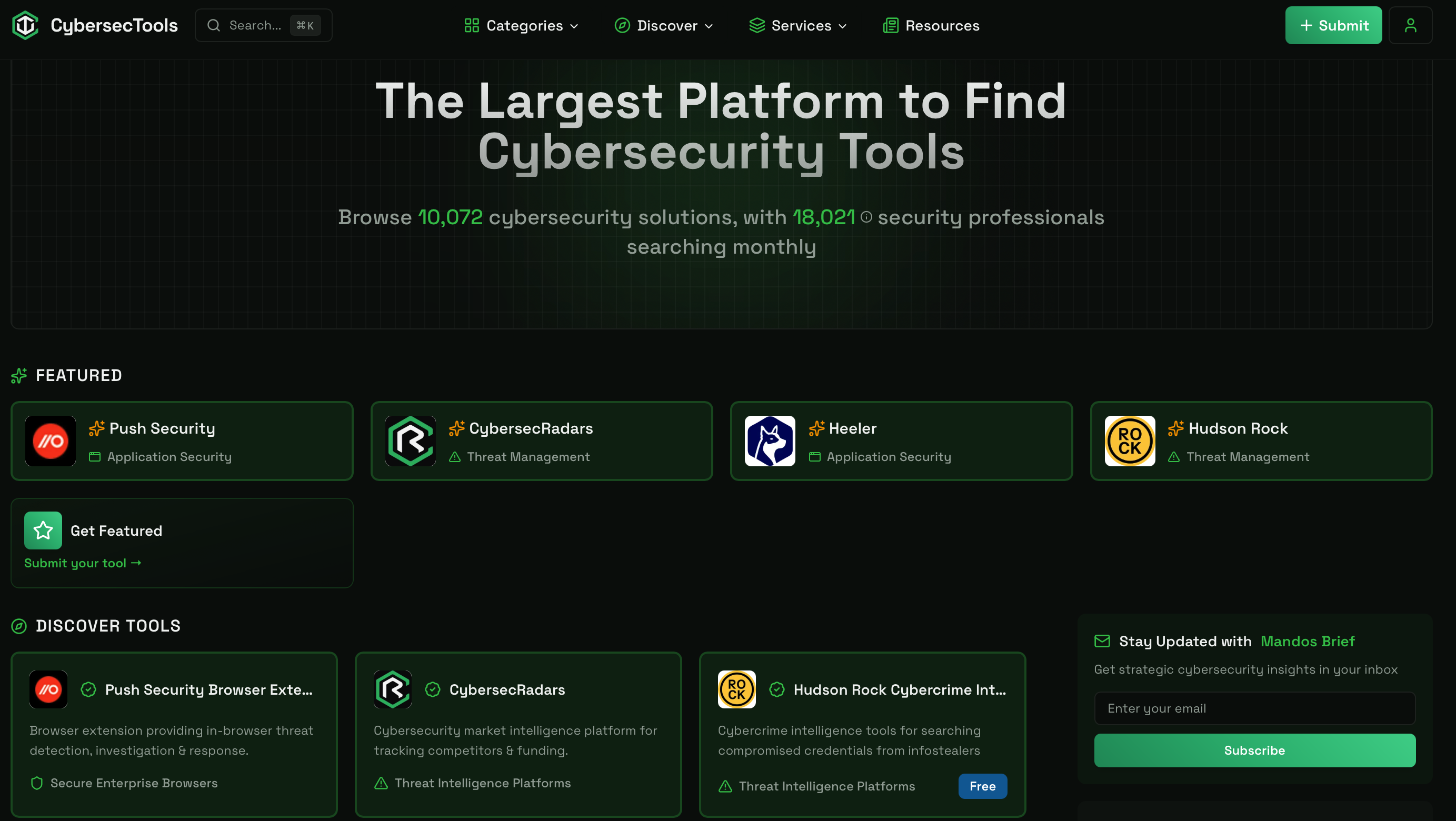Click the search magnifier icon
Screen dimensions: 1456x821
pyautogui.click(x=213, y=25)
